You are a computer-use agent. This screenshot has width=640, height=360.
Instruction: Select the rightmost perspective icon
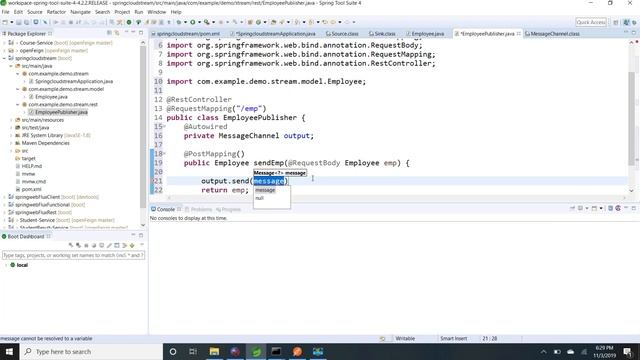(634, 22)
